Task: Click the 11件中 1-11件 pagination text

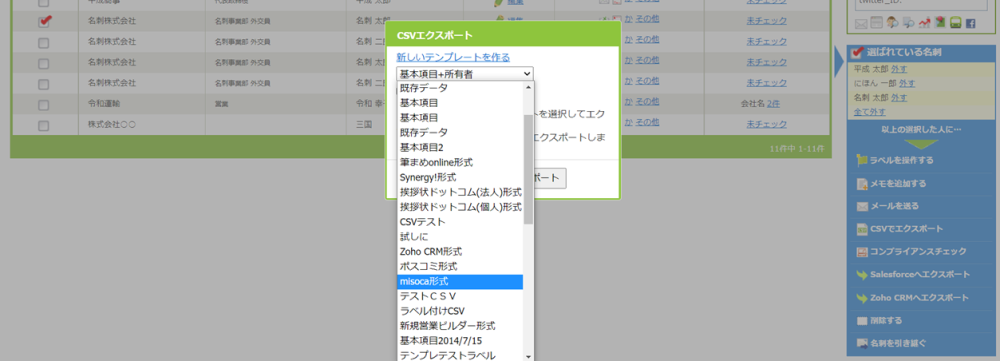Action: [x=797, y=148]
